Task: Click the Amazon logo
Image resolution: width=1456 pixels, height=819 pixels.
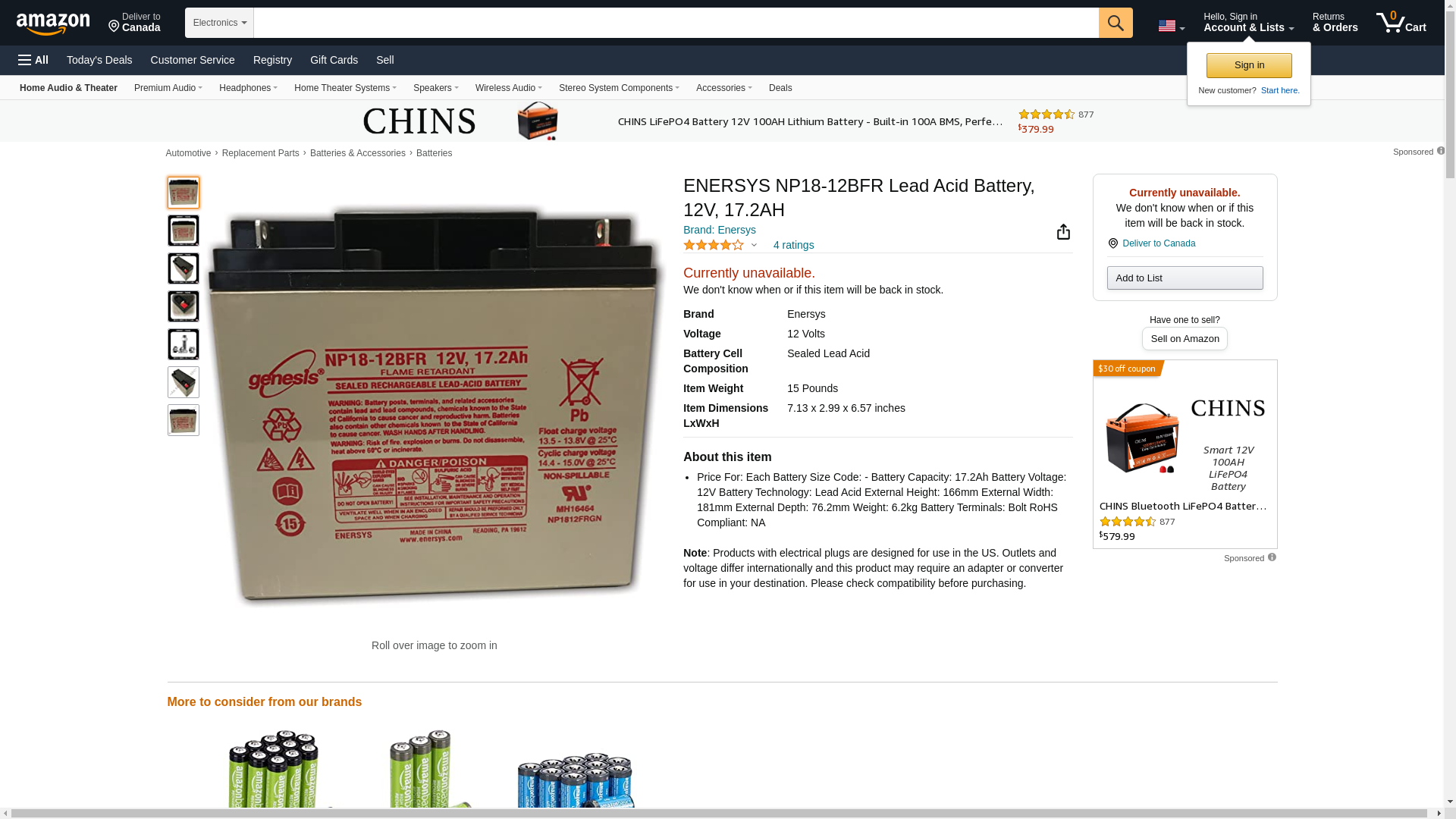Action: [53, 24]
